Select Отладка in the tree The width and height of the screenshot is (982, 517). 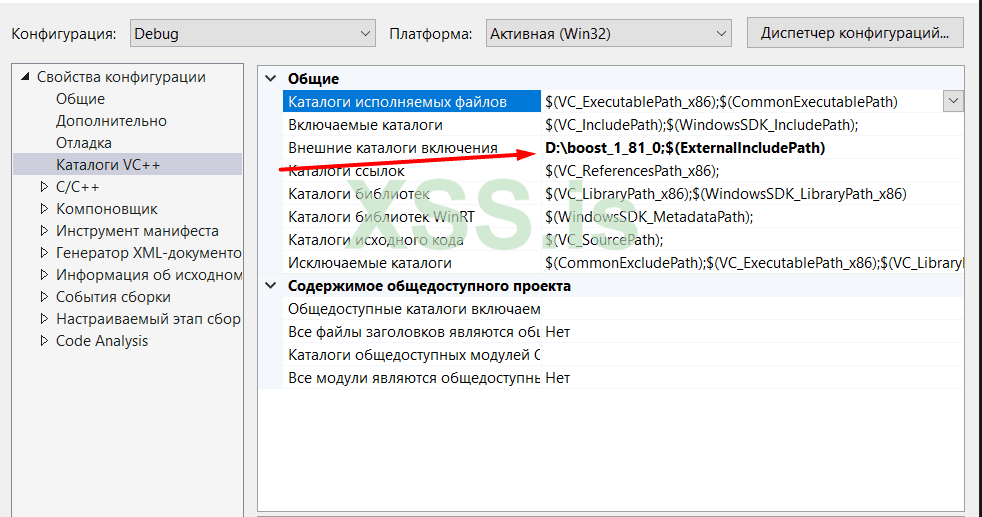[84, 143]
